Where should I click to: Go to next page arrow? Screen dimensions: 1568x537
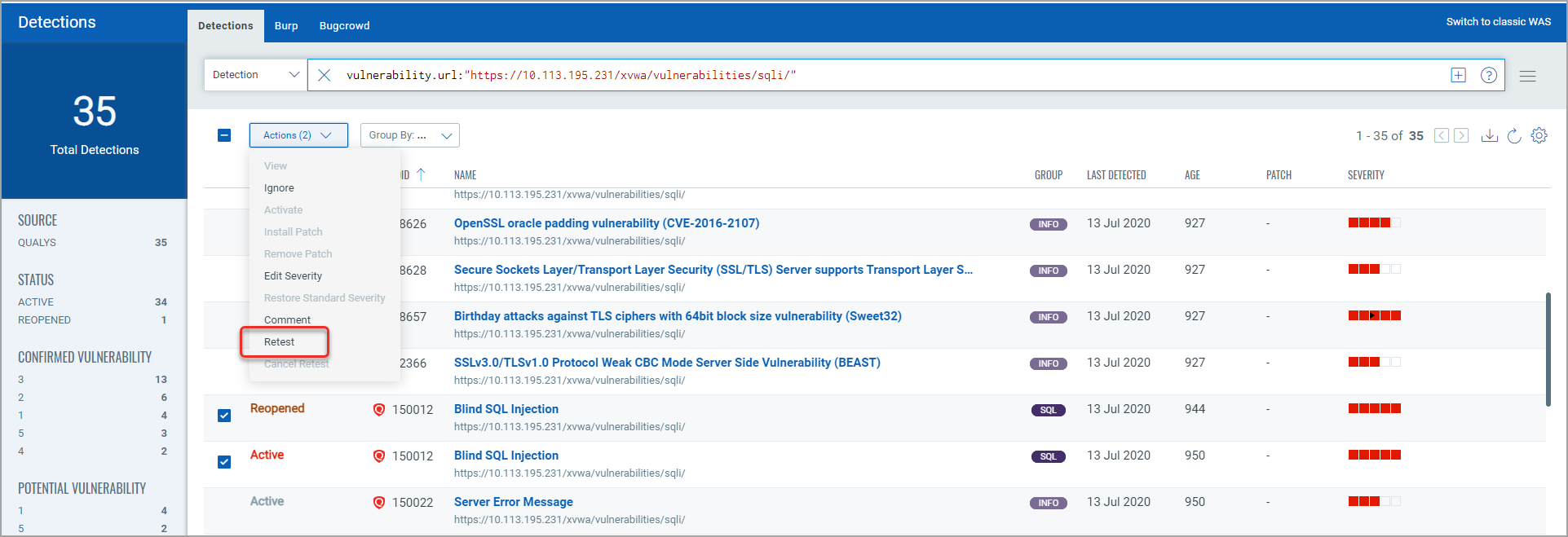[1462, 135]
